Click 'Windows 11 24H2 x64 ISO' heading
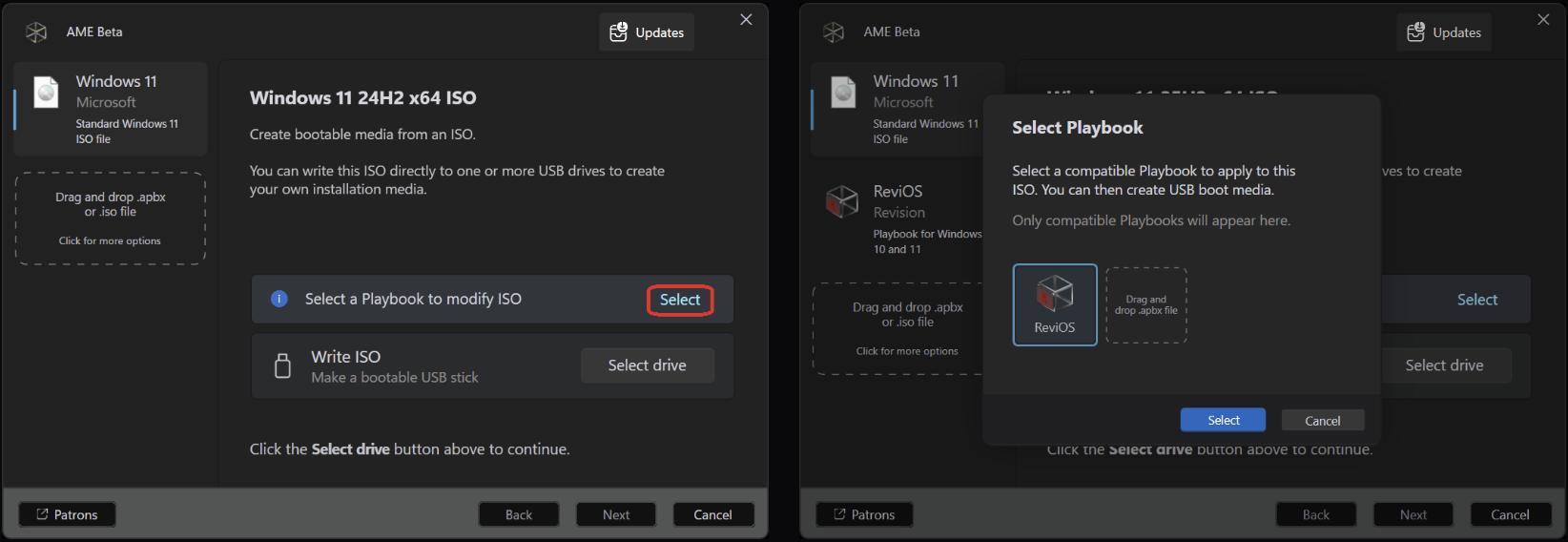Viewport: 1568px width, 542px height. tap(363, 98)
